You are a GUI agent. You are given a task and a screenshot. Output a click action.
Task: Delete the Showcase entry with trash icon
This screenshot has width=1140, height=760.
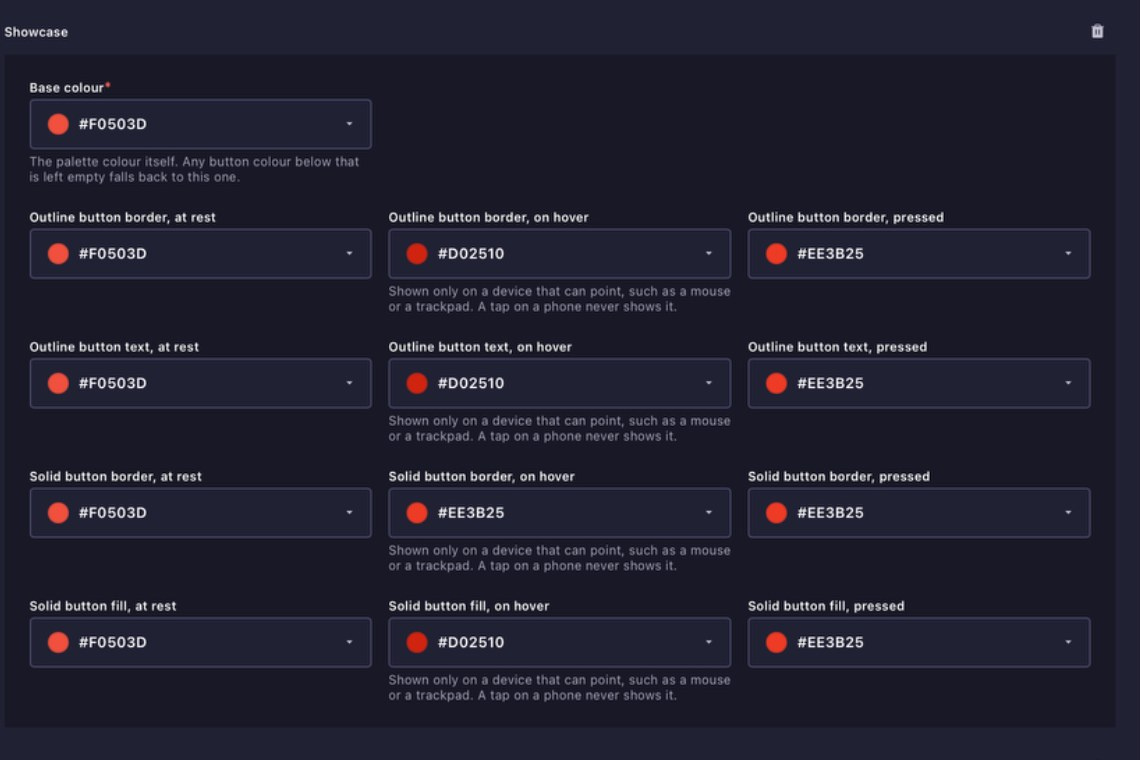pyautogui.click(x=1097, y=31)
